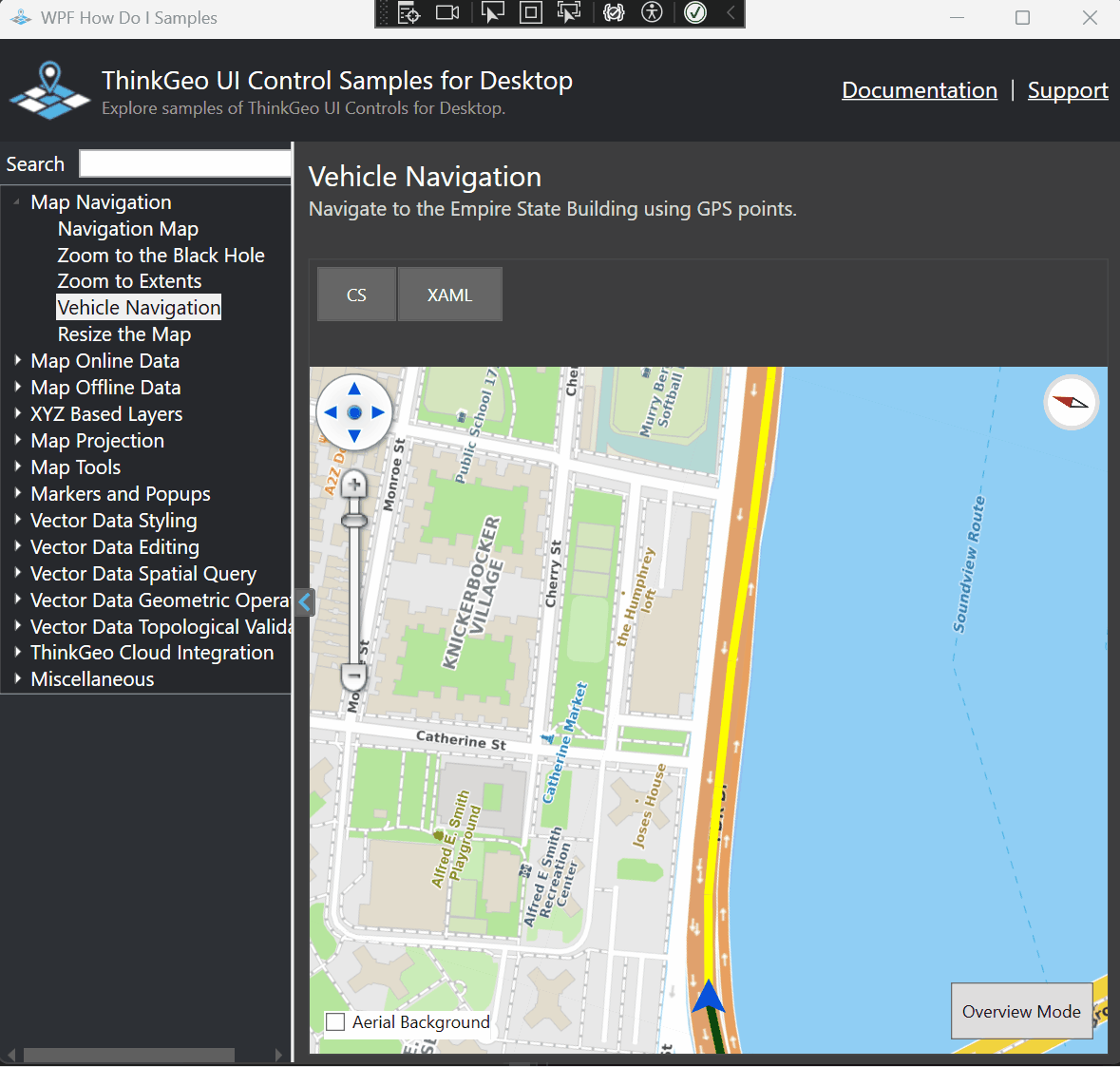Click the Soundview Route label on map
This screenshot has height=1067, width=1120.
pyautogui.click(x=969, y=564)
